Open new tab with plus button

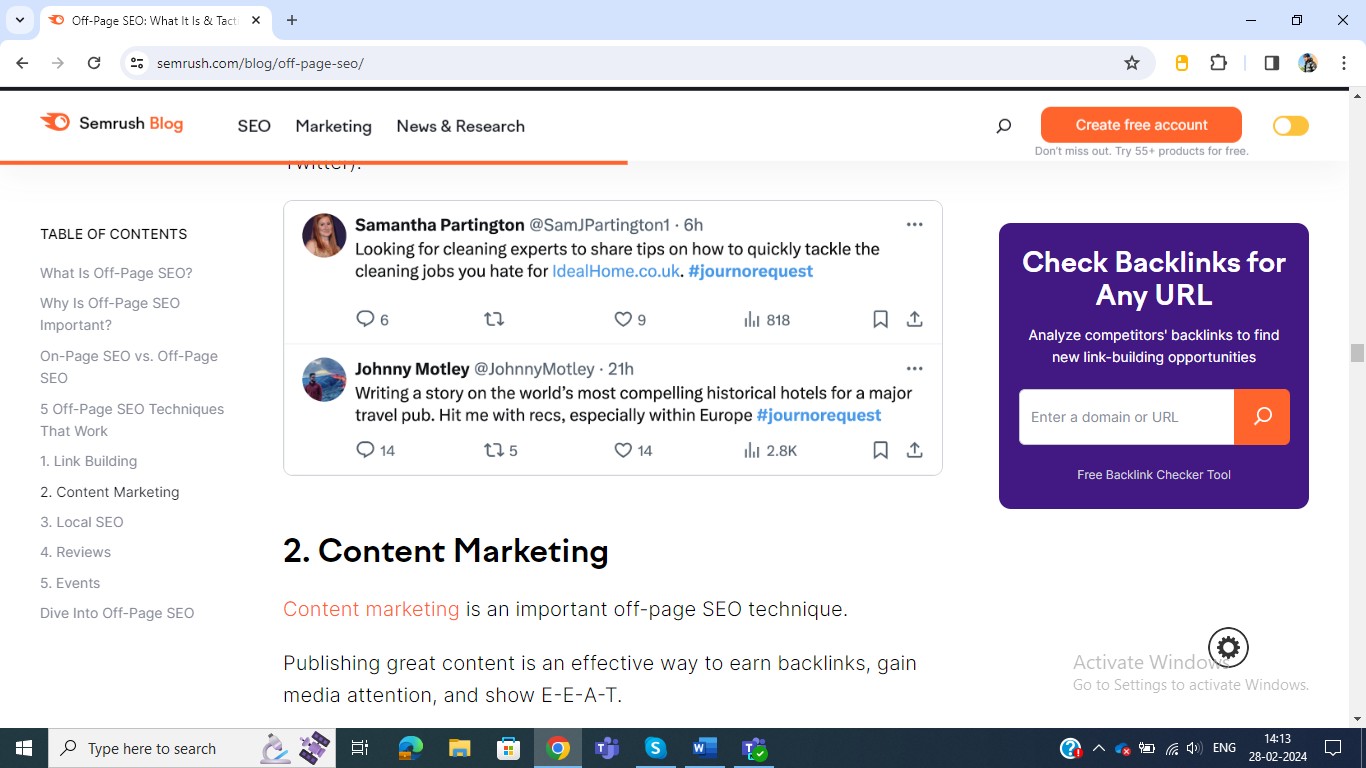[292, 20]
